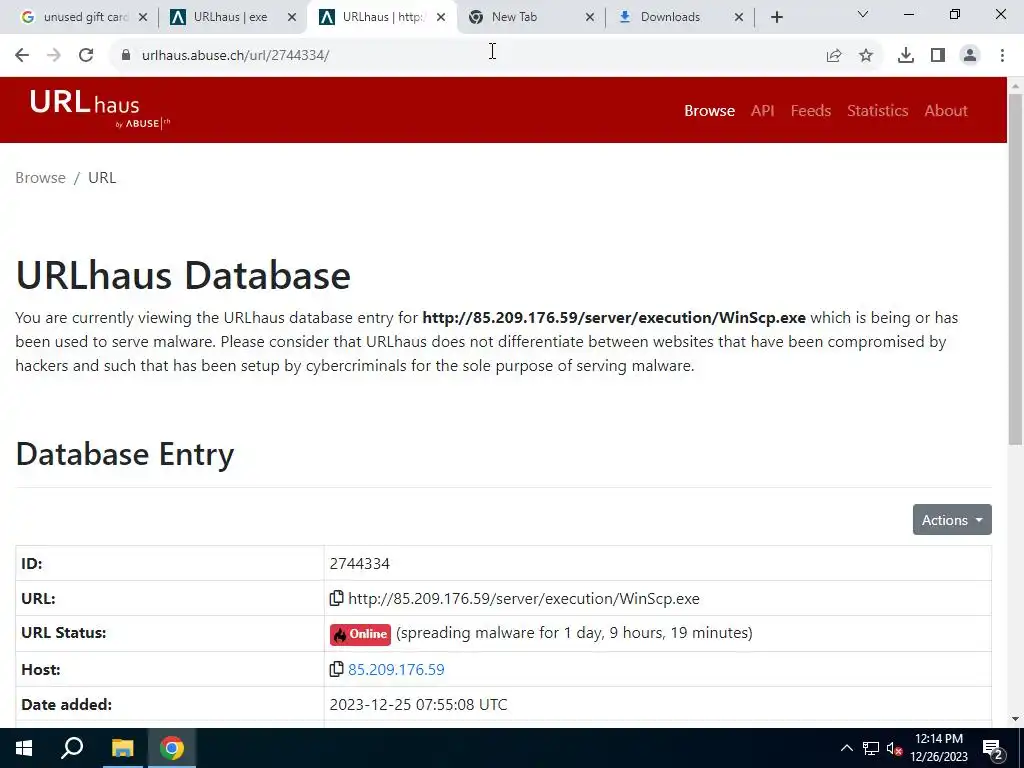Show hidden system tray icons
This screenshot has height=768, width=1024.
[x=846, y=748]
